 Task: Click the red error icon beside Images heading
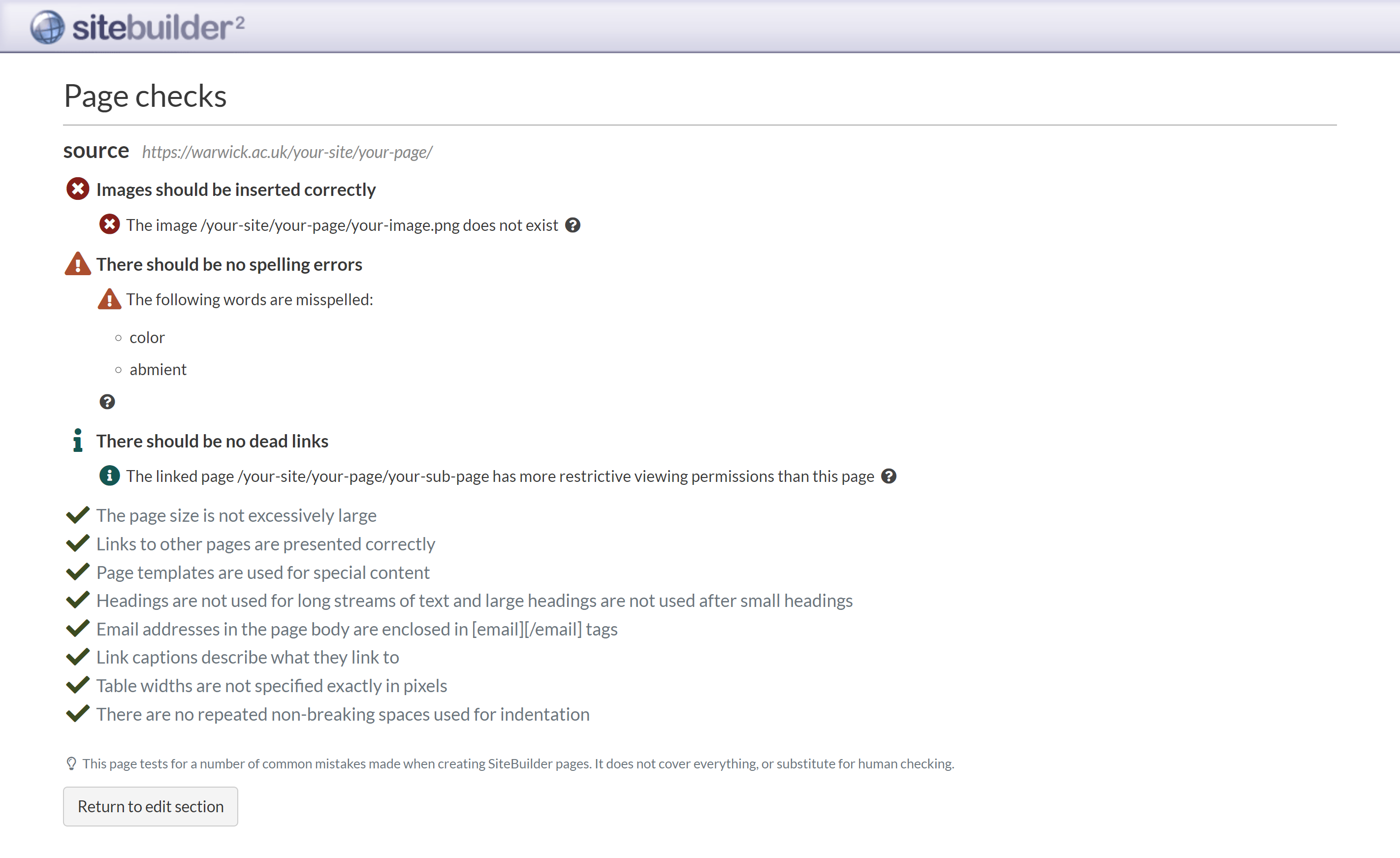78,189
